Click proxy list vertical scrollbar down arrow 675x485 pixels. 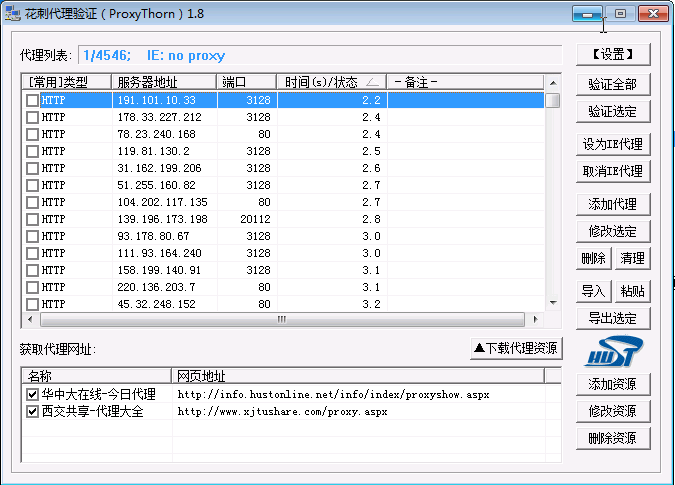click(553, 303)
